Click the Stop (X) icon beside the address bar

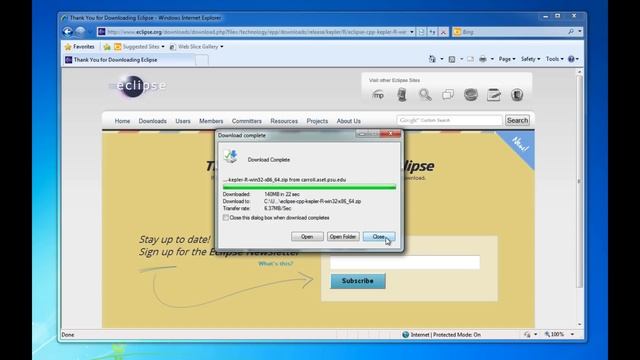pyautogui.click(x=443, y=32)
